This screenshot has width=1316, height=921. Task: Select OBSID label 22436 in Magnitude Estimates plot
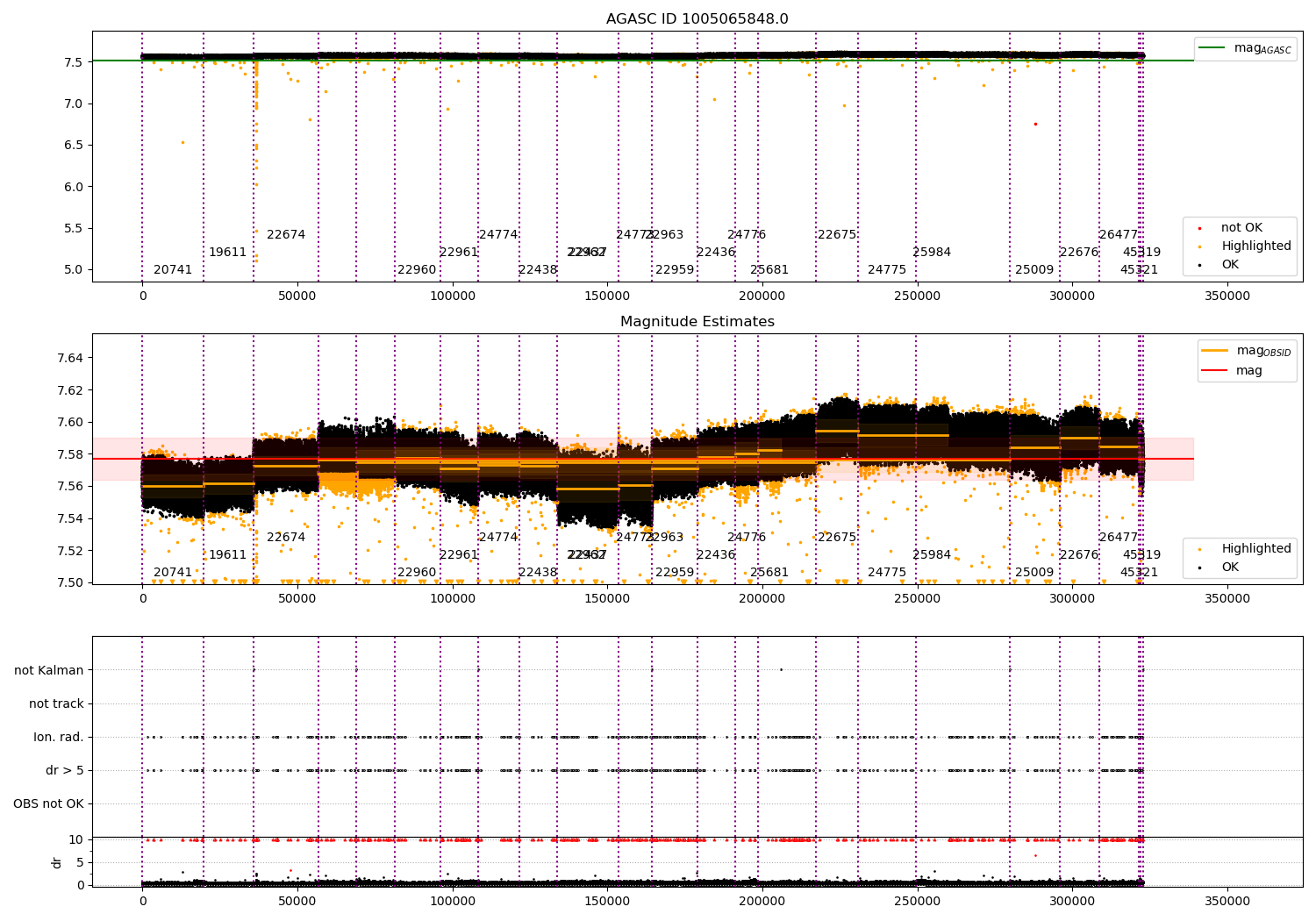pyautogui.click(x=716, y=555)
